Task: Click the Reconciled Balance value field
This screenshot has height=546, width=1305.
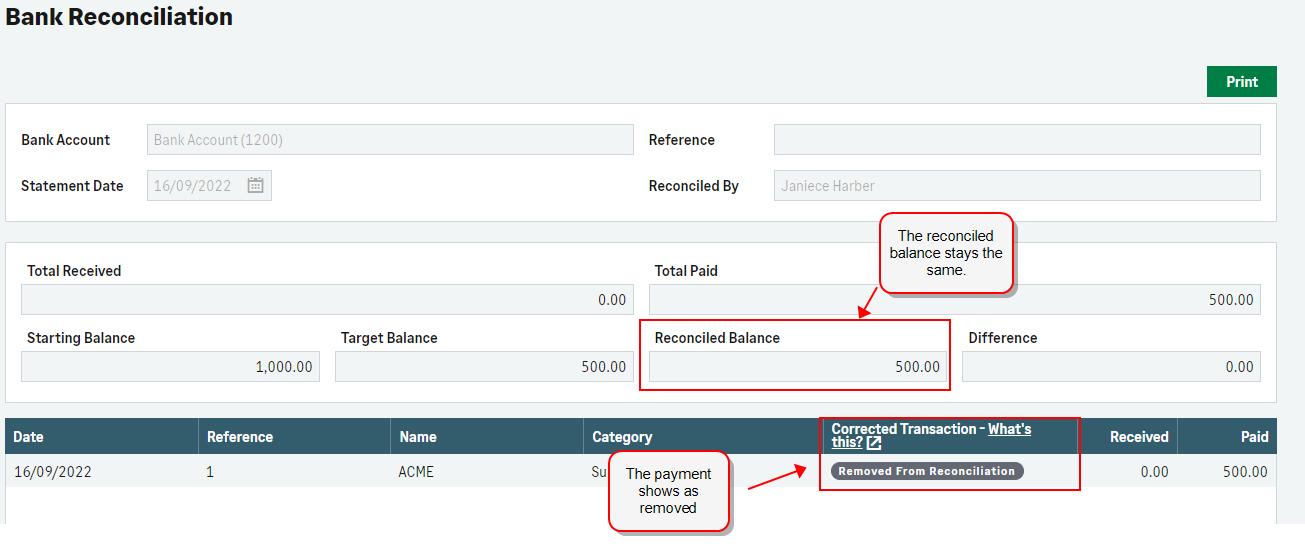Action: (796, 367)
